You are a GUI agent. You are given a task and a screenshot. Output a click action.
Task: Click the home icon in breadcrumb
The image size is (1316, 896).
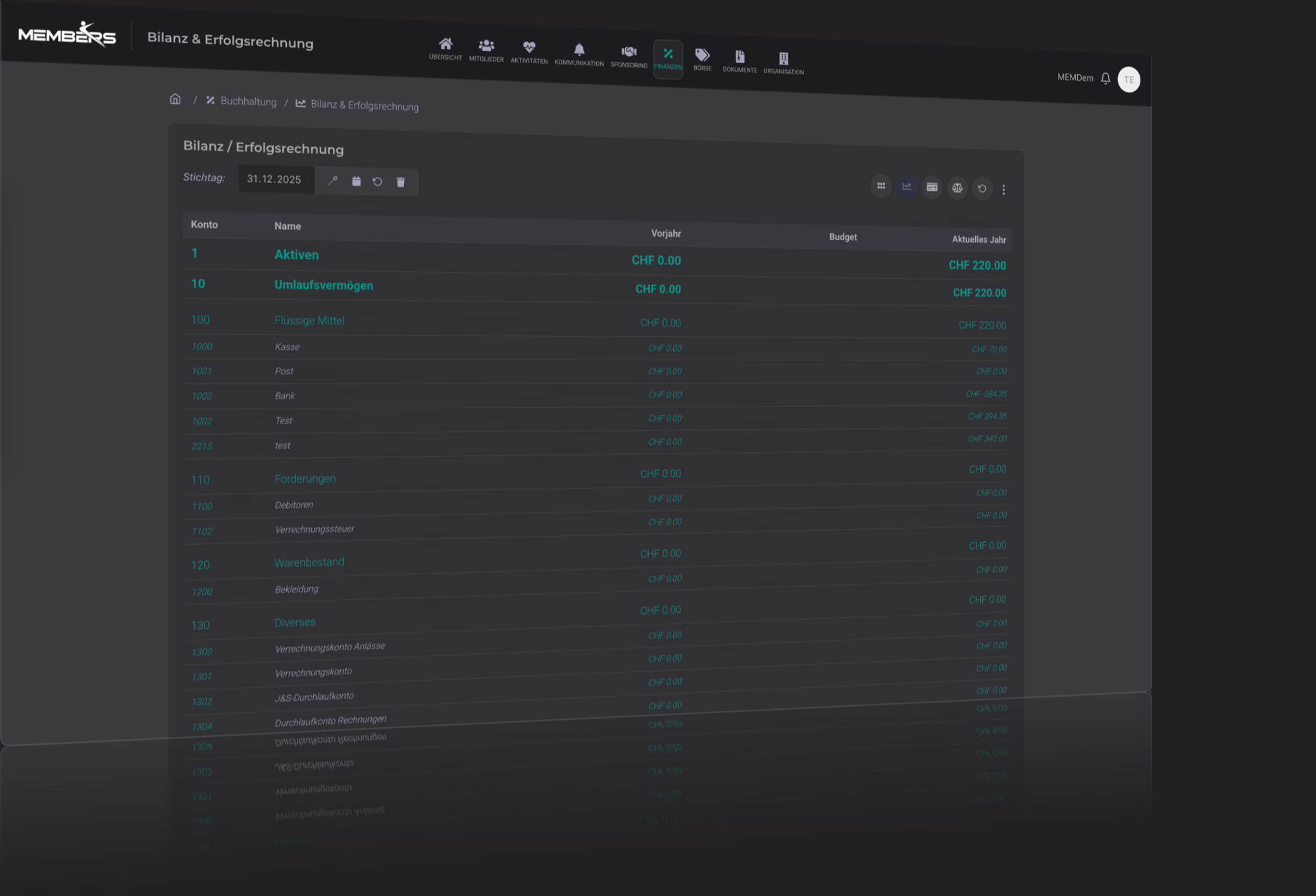175,99
